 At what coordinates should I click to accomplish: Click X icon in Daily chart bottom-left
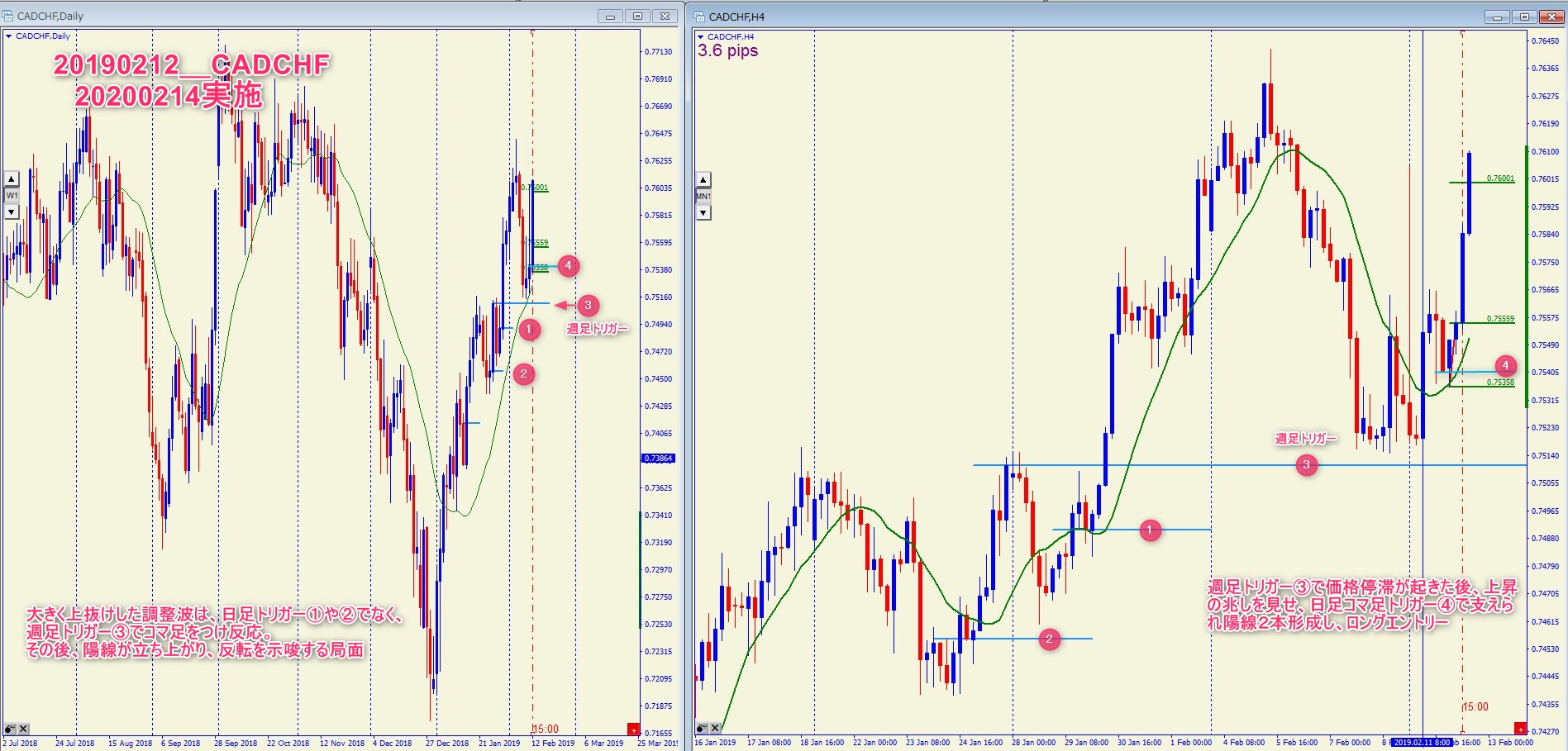point(23,729)
